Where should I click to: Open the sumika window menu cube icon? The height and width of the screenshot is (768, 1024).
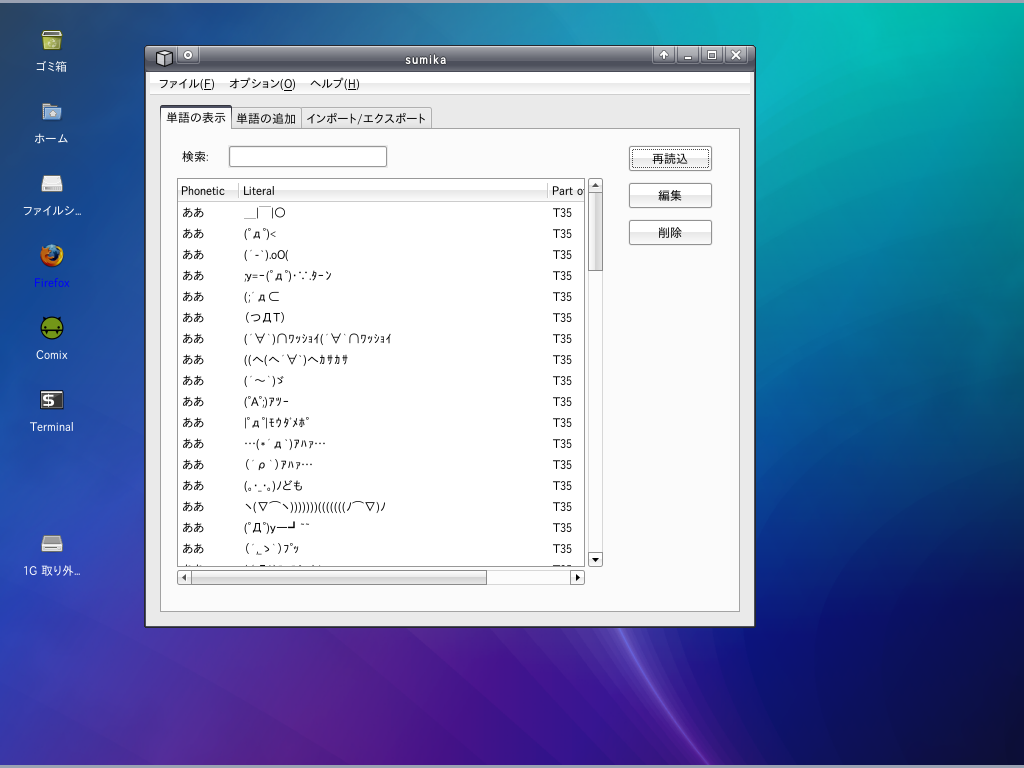[164, 57]
